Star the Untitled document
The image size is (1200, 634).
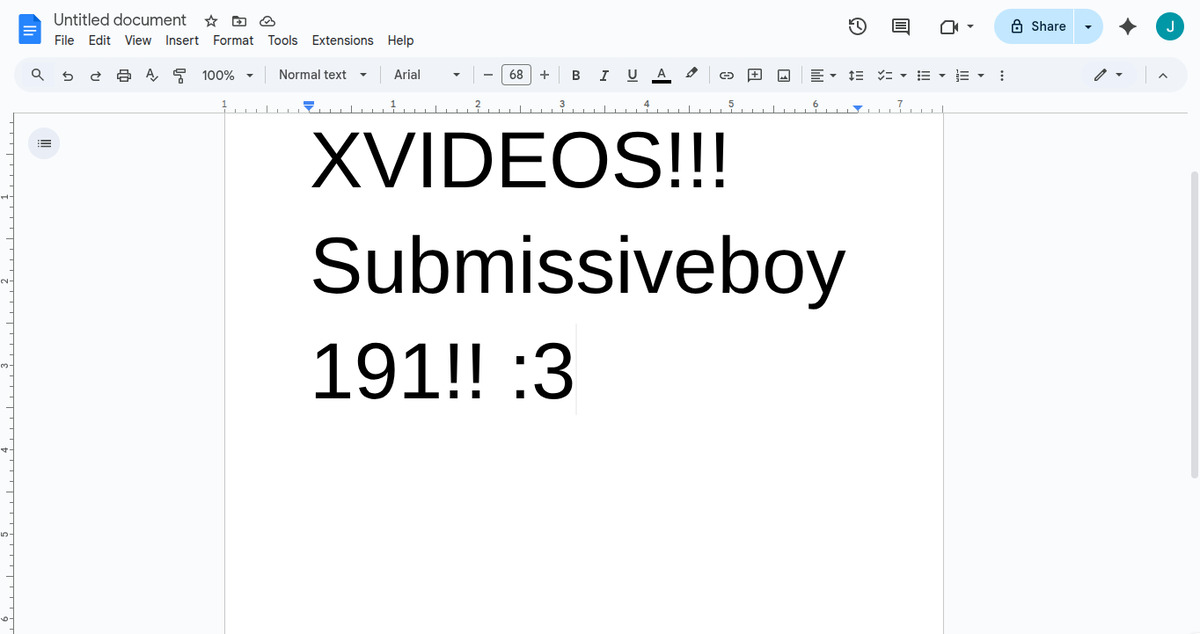pos(211,21)
